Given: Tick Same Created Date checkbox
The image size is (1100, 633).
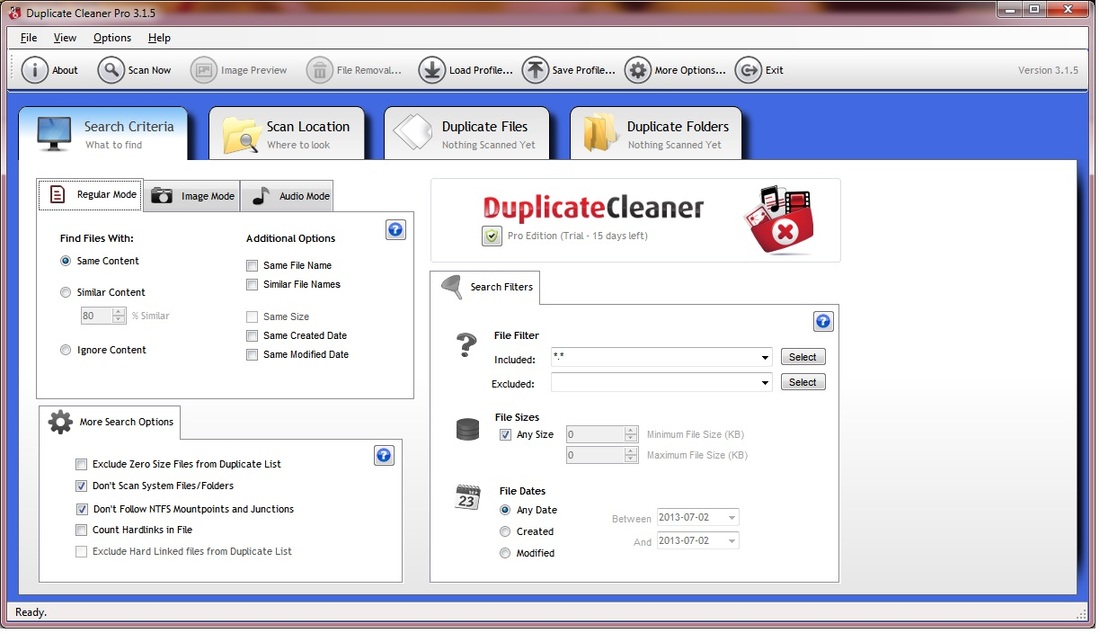Looking at the screenshot, I should (252, 336).
